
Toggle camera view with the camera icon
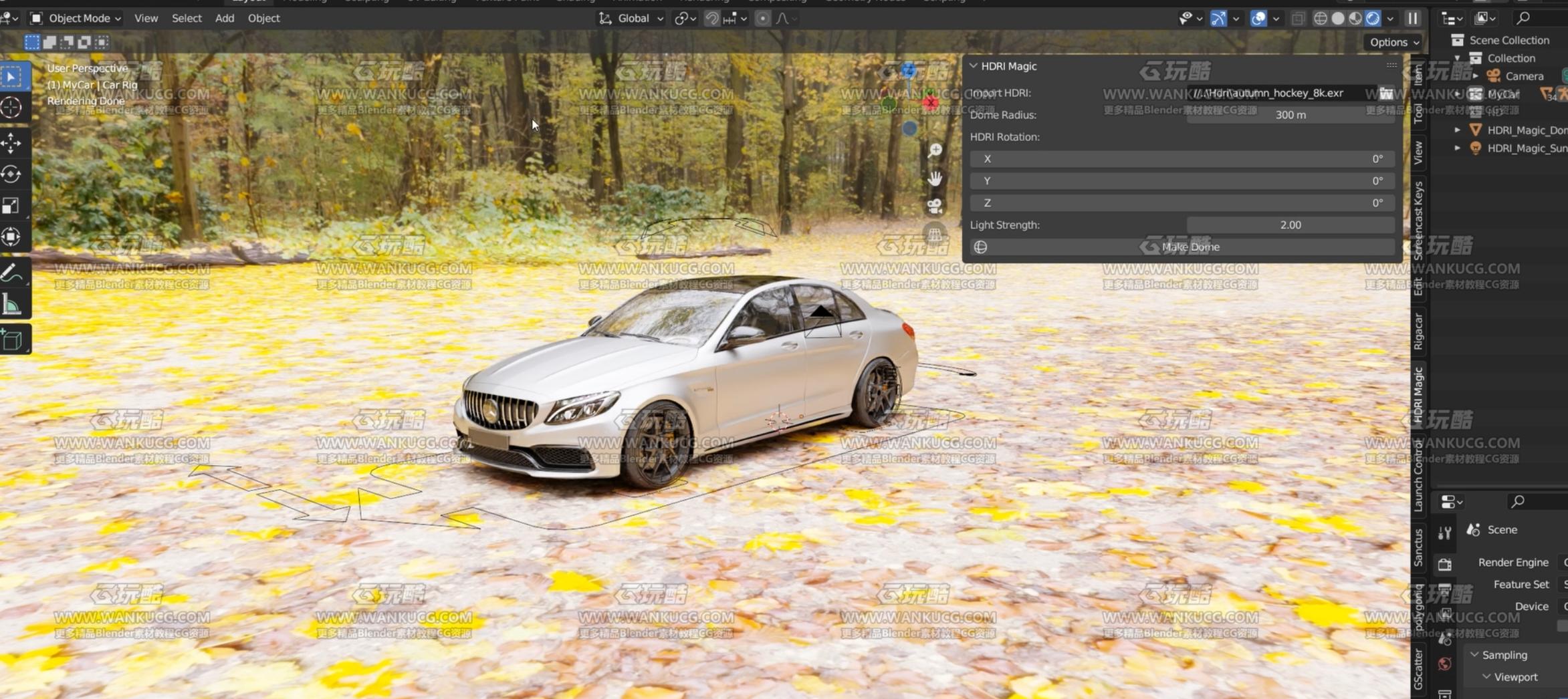pyautogui.click(x=935, y=206)
